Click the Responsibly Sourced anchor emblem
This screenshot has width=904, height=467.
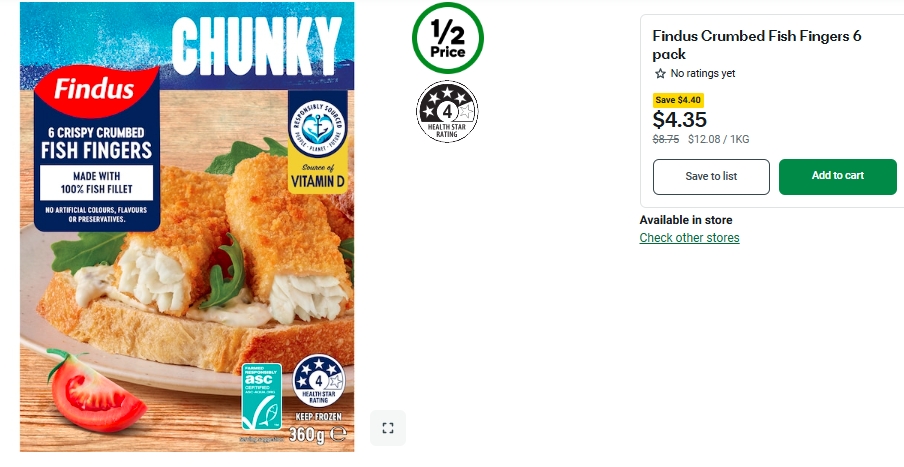point(318,127)
